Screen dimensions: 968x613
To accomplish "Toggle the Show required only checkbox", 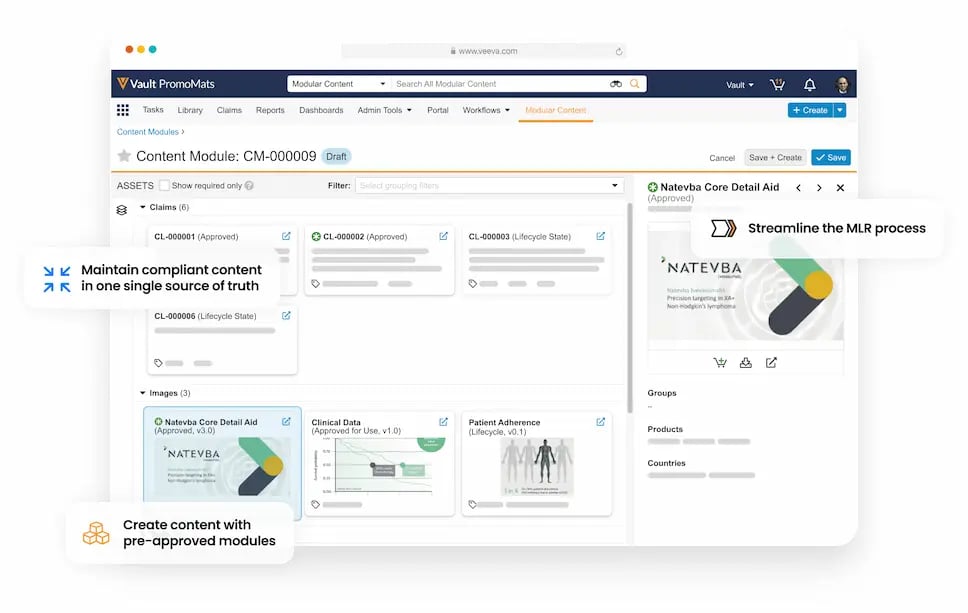I will click(165, 186).
